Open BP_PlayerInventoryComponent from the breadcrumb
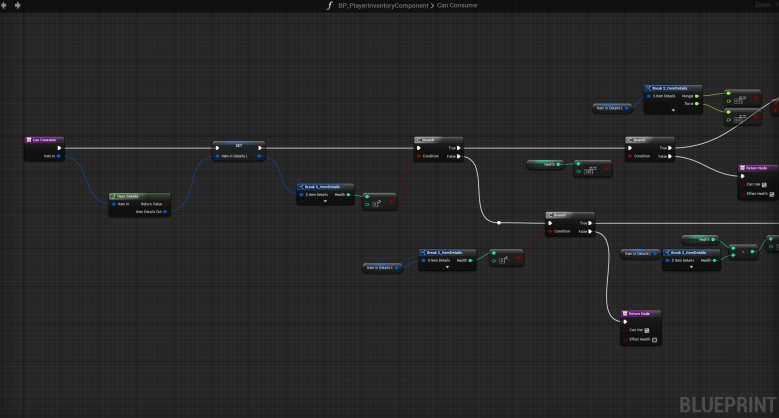Image resolution: width=779 pixels, height=418 pixels. coord(383,5)
